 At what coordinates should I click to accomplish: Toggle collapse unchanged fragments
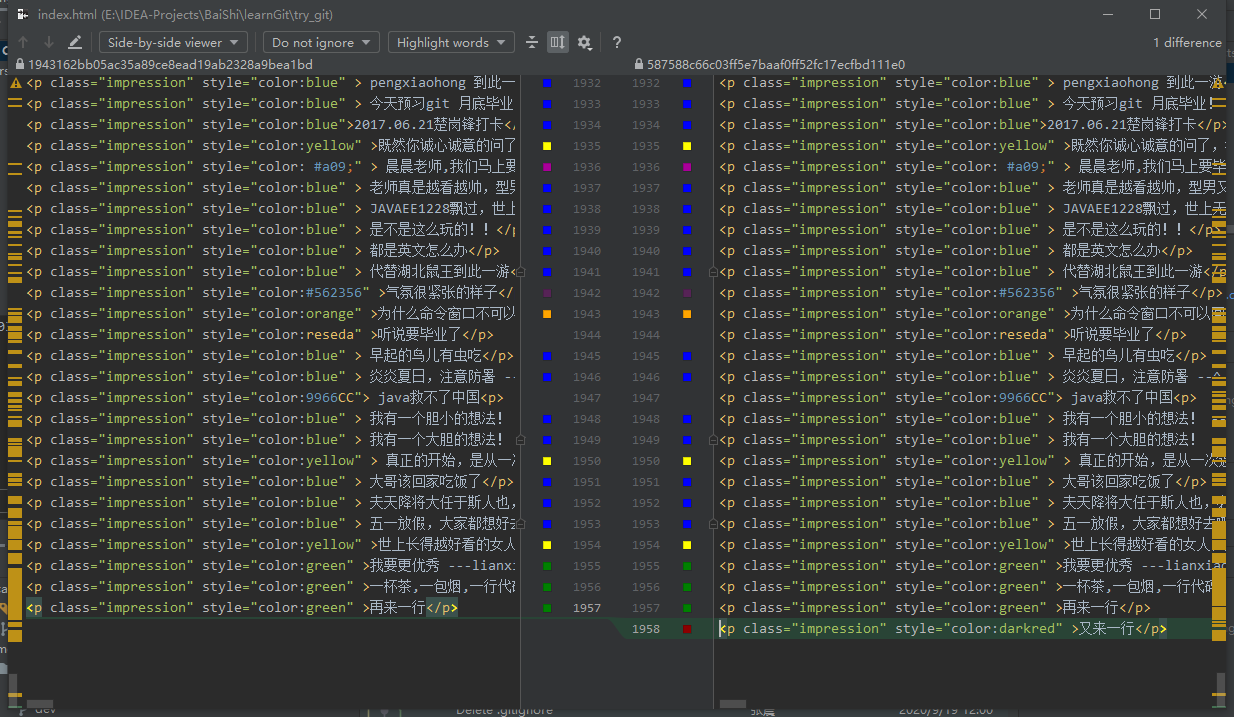tap(532, 42)
